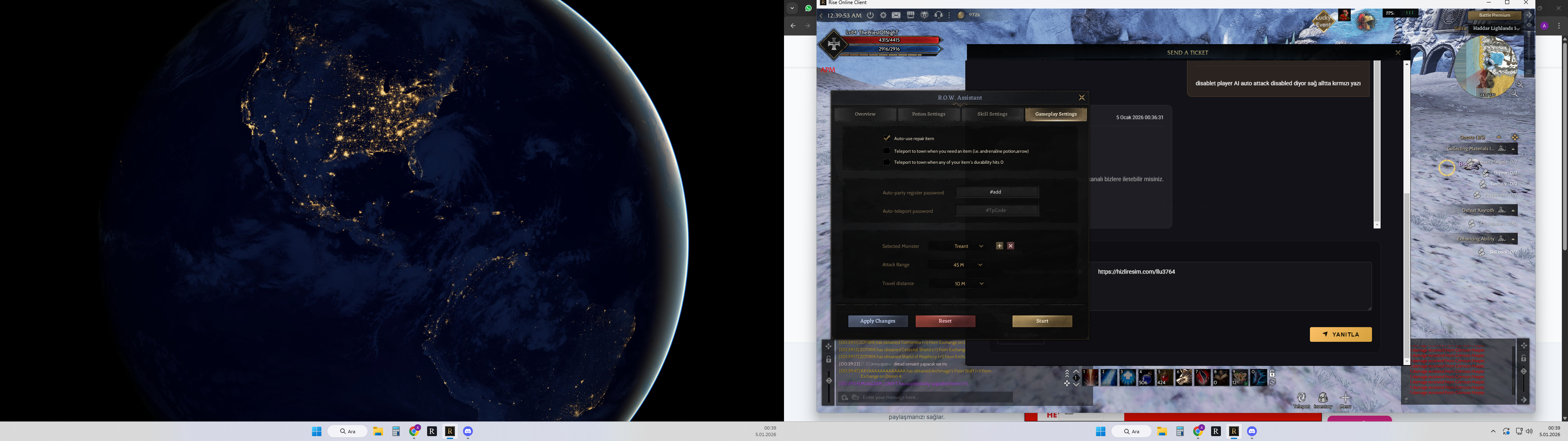Viewport: 1568px width, 441px height.
Task: Open the Lucky Event badge
Action: pyautogui.click(x=1323, y=21)
